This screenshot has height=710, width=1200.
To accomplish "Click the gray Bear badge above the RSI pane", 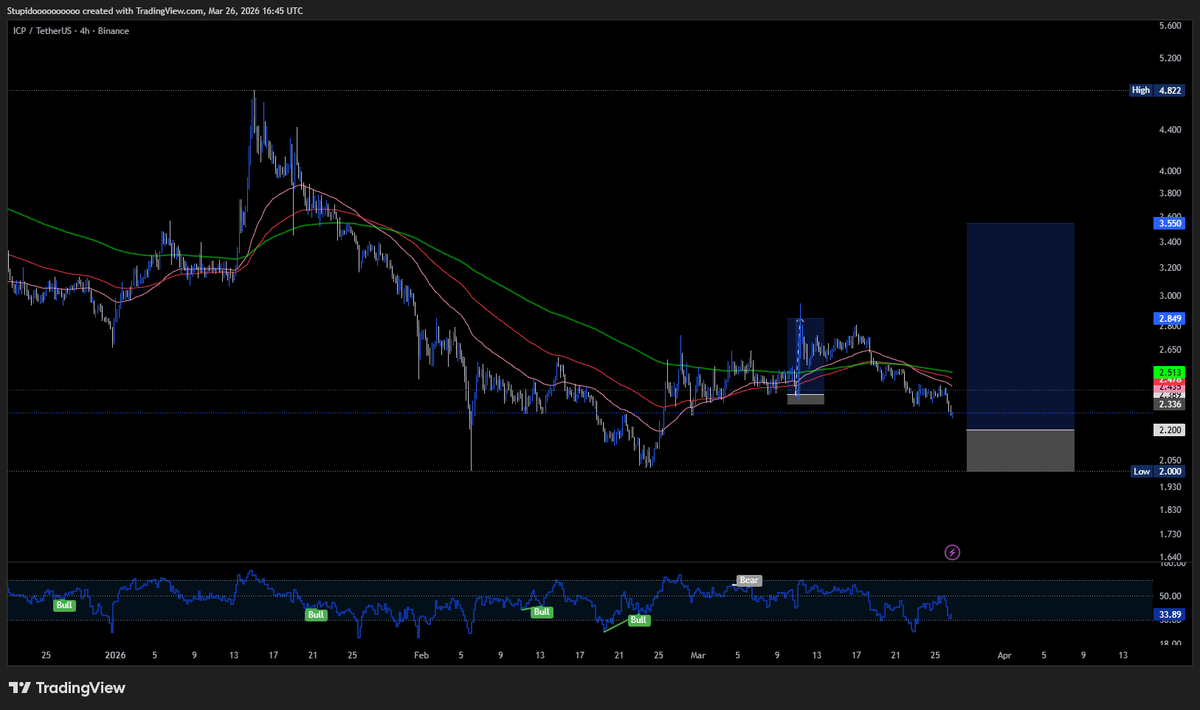I will pyautogui.click(x=748, y=580).
